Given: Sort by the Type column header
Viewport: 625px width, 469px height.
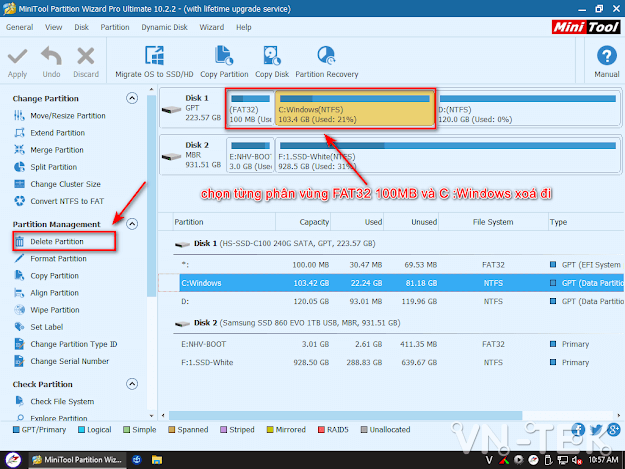Looking at the screenshot, I should (x=586, y=222).
